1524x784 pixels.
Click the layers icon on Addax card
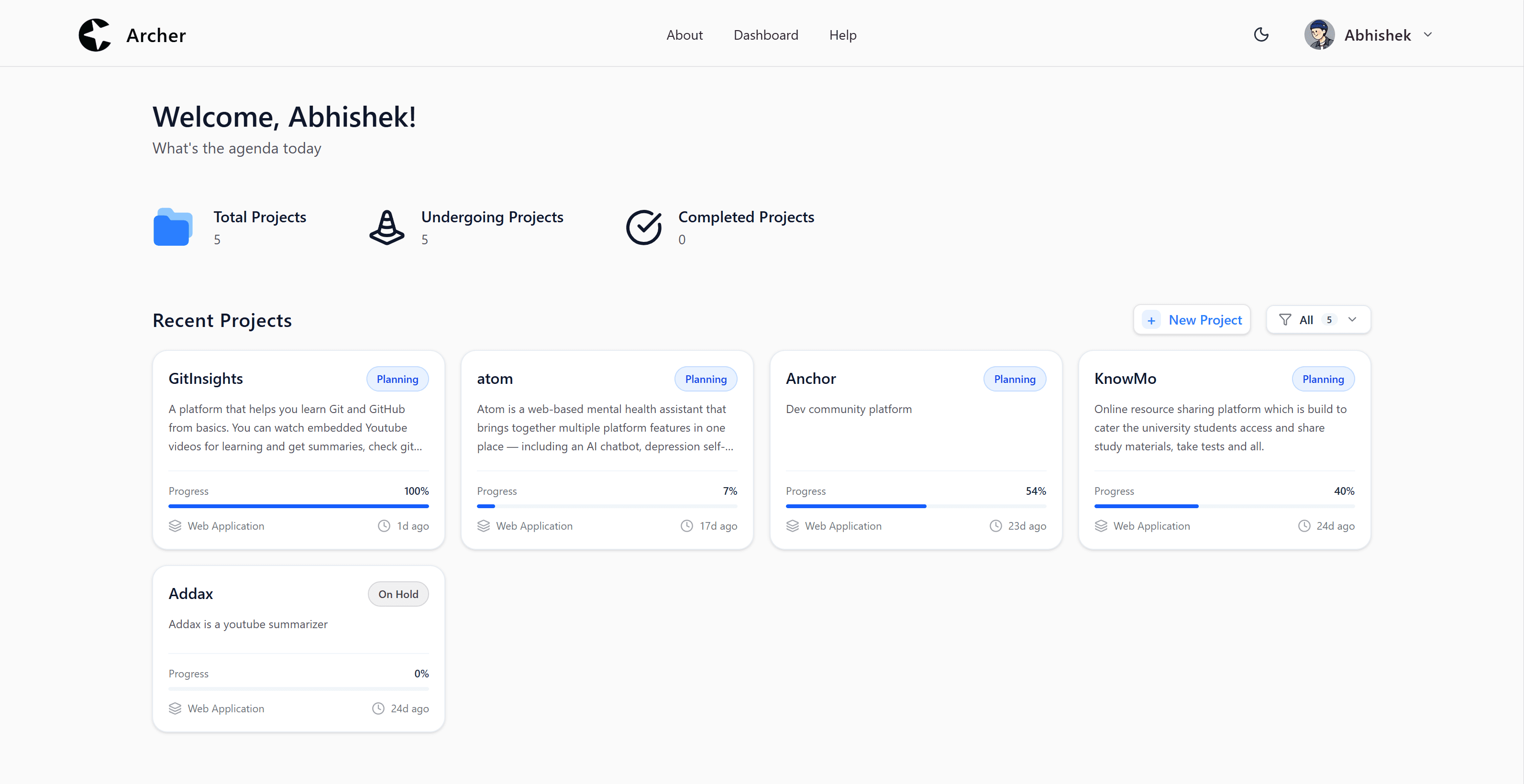(x=175, y=708)
